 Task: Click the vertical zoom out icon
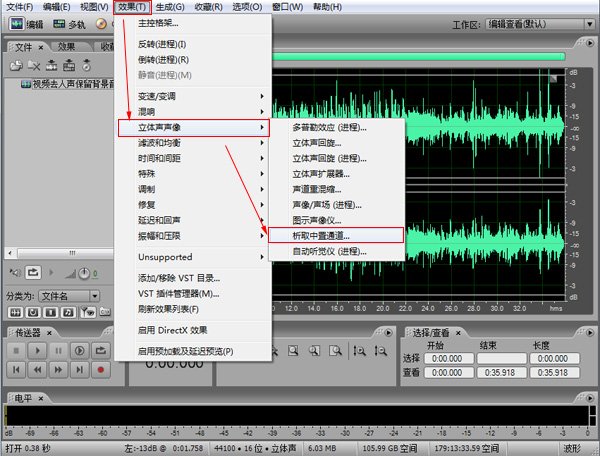[x=380, y=350]
